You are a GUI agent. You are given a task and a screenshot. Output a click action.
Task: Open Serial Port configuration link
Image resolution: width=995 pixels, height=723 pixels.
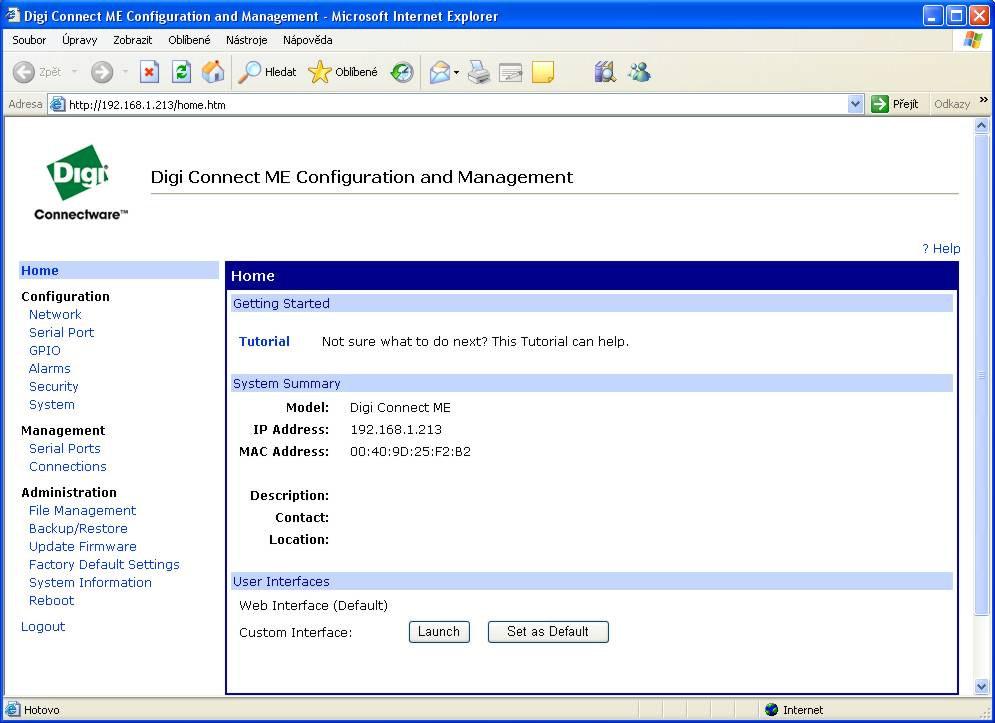pyautogui.click(x=62, y=332)
